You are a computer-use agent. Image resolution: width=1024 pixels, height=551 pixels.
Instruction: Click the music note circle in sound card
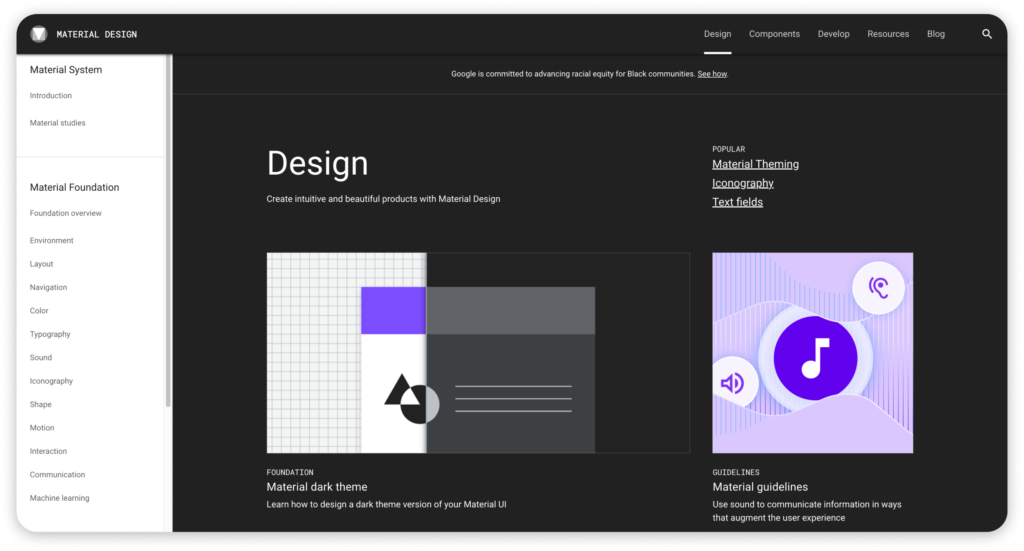point(815,358)
